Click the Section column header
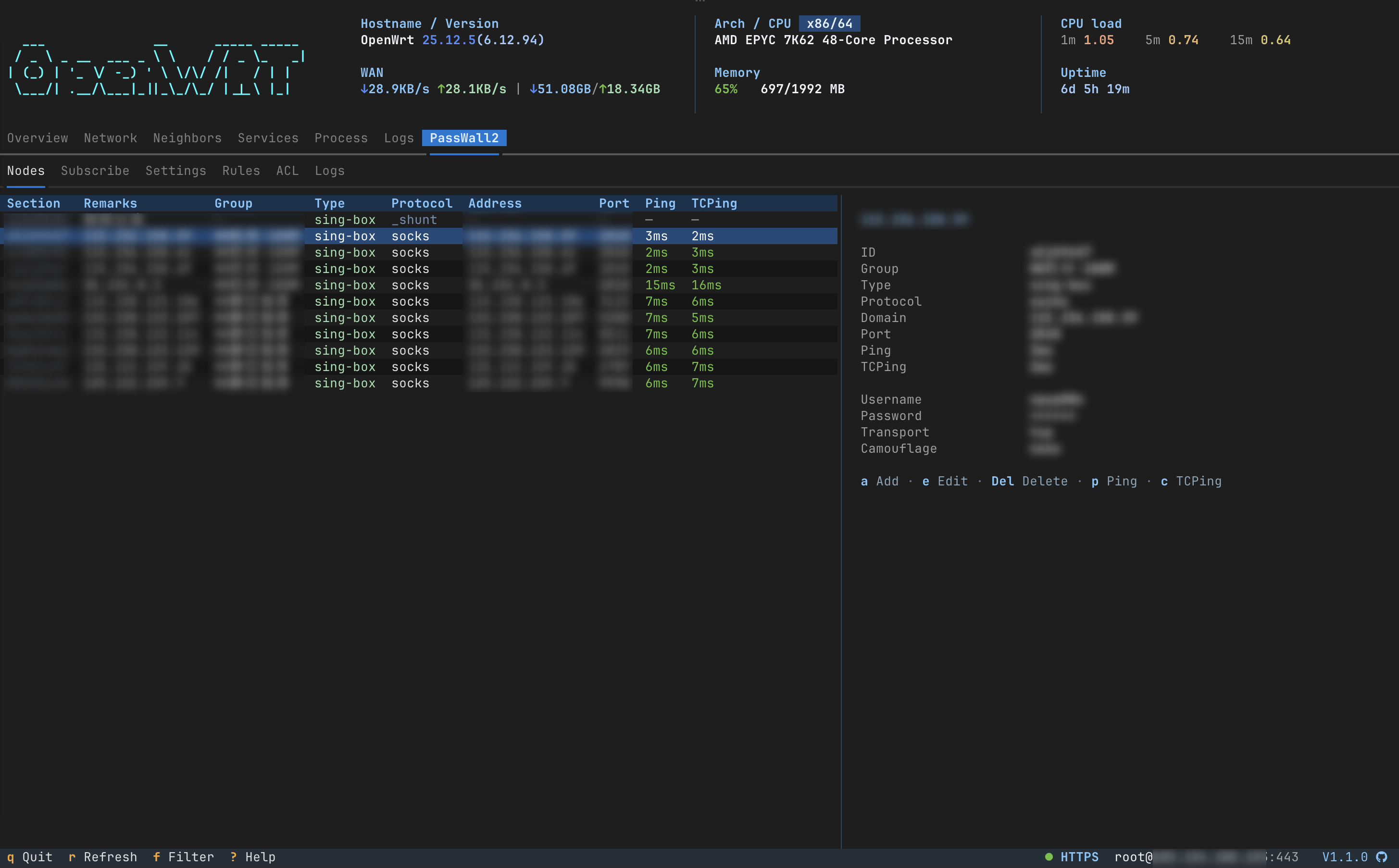 point(33,204)
